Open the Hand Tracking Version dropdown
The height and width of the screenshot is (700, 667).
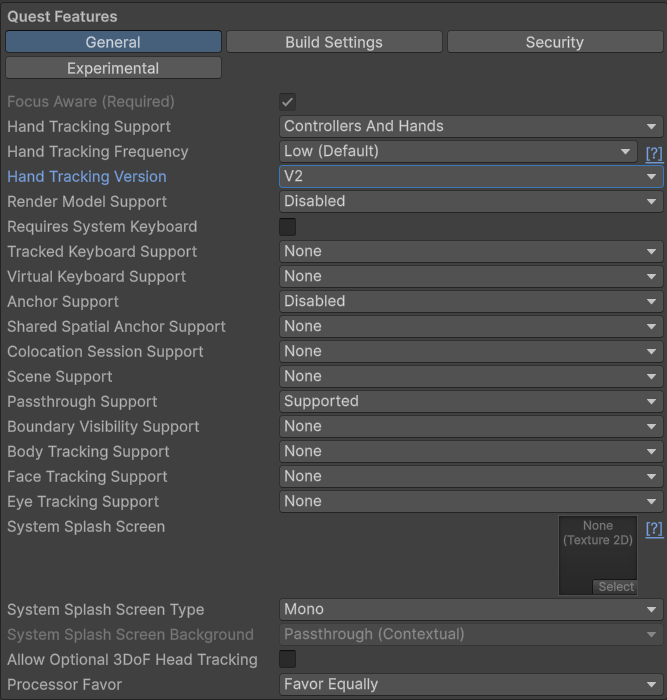(x=470, y=177)
